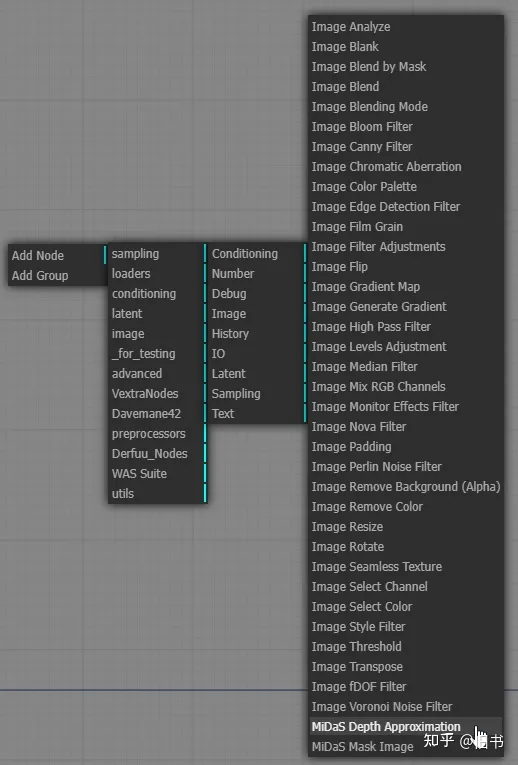
Task: Add Image fDOF Filter node
Action: tap(406, 687)
